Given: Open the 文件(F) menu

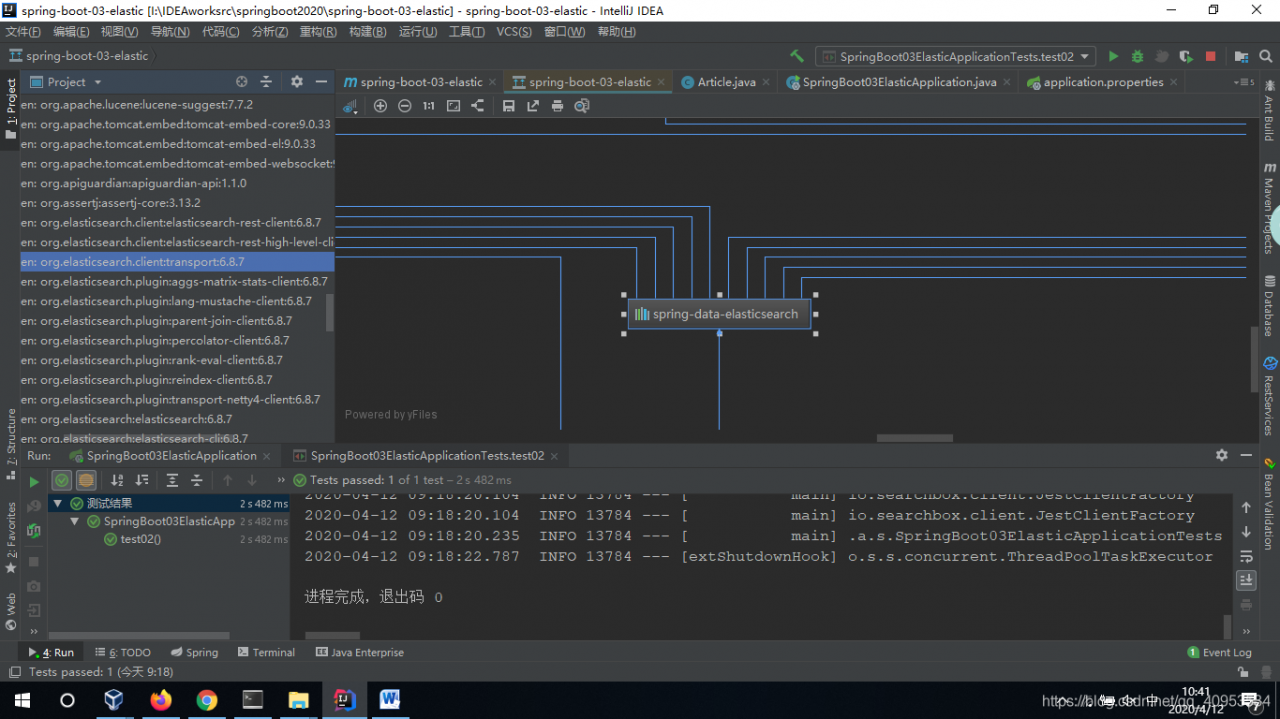Looking at the screenshot, I should tap(23, 32).
